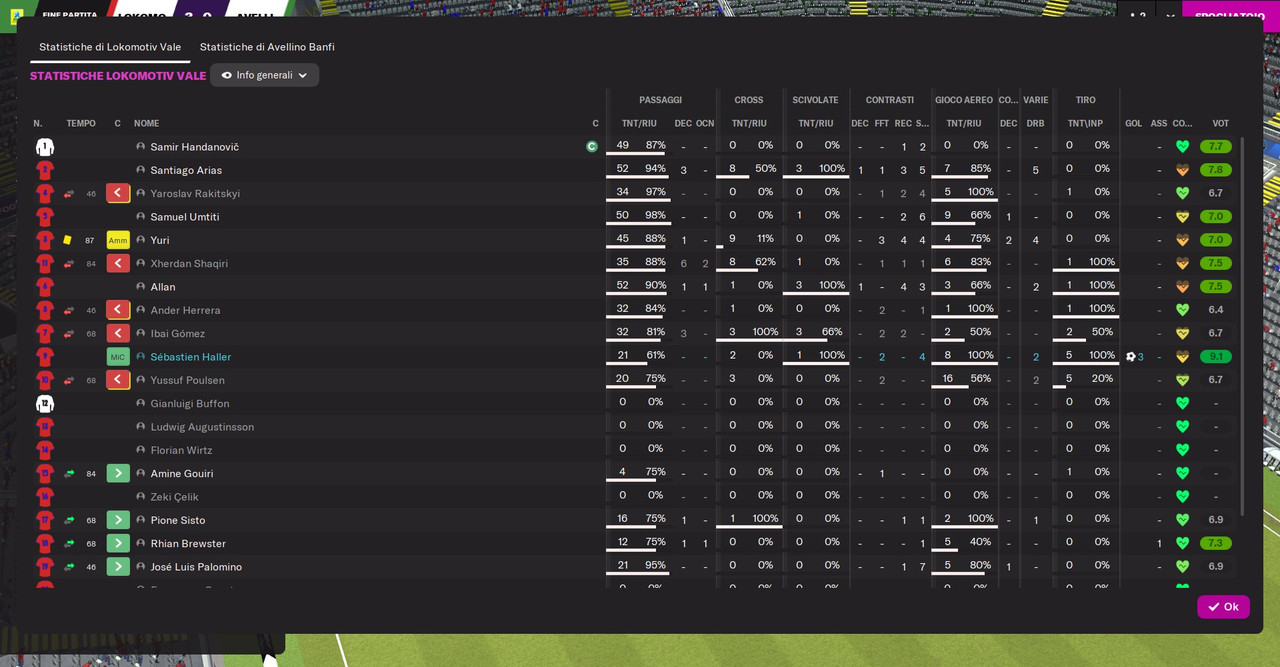
Task: Click the condition heart icon for Samuel Umtiti
Action: (x=1182, y=217)
